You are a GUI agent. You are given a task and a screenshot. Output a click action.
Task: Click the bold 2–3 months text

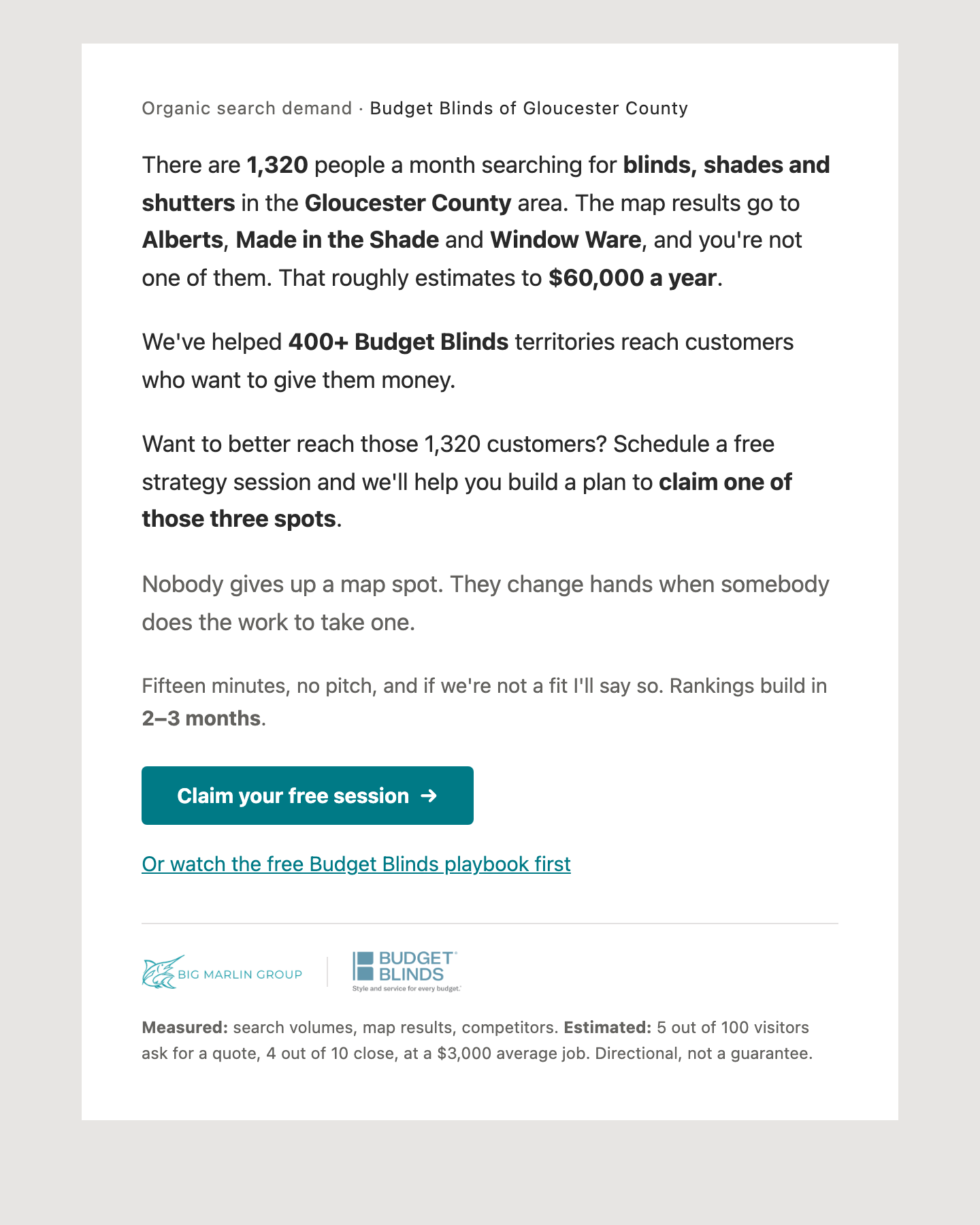[201, 719]
